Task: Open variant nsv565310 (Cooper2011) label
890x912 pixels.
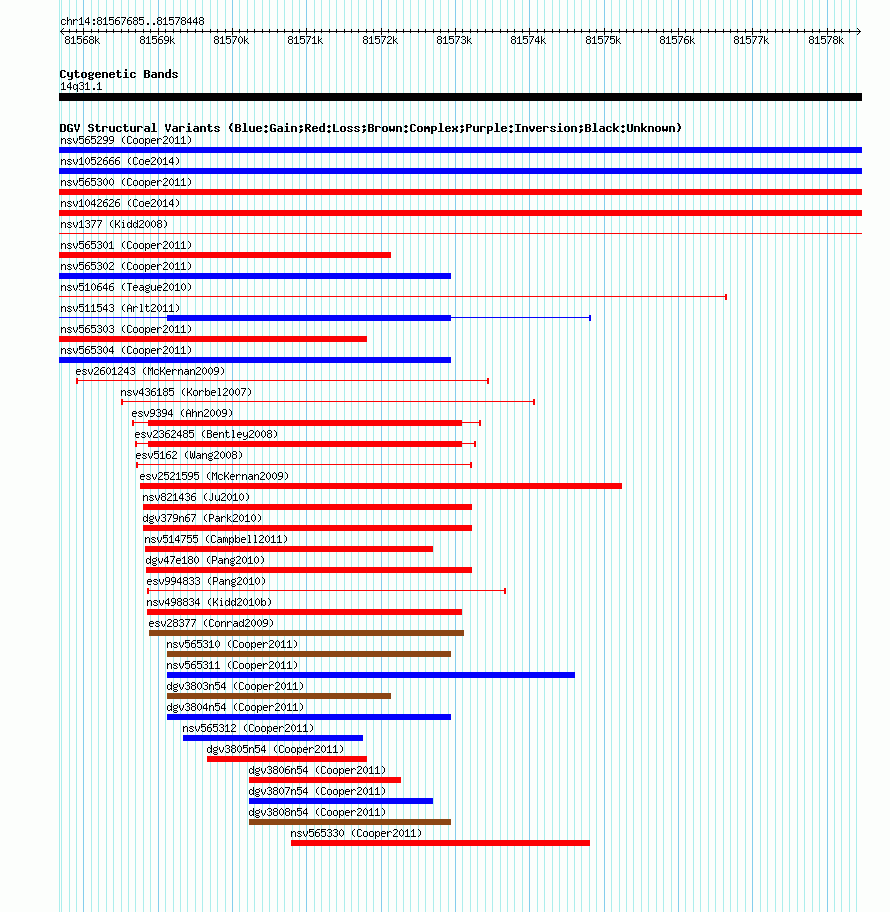Action: click(232, 643)
